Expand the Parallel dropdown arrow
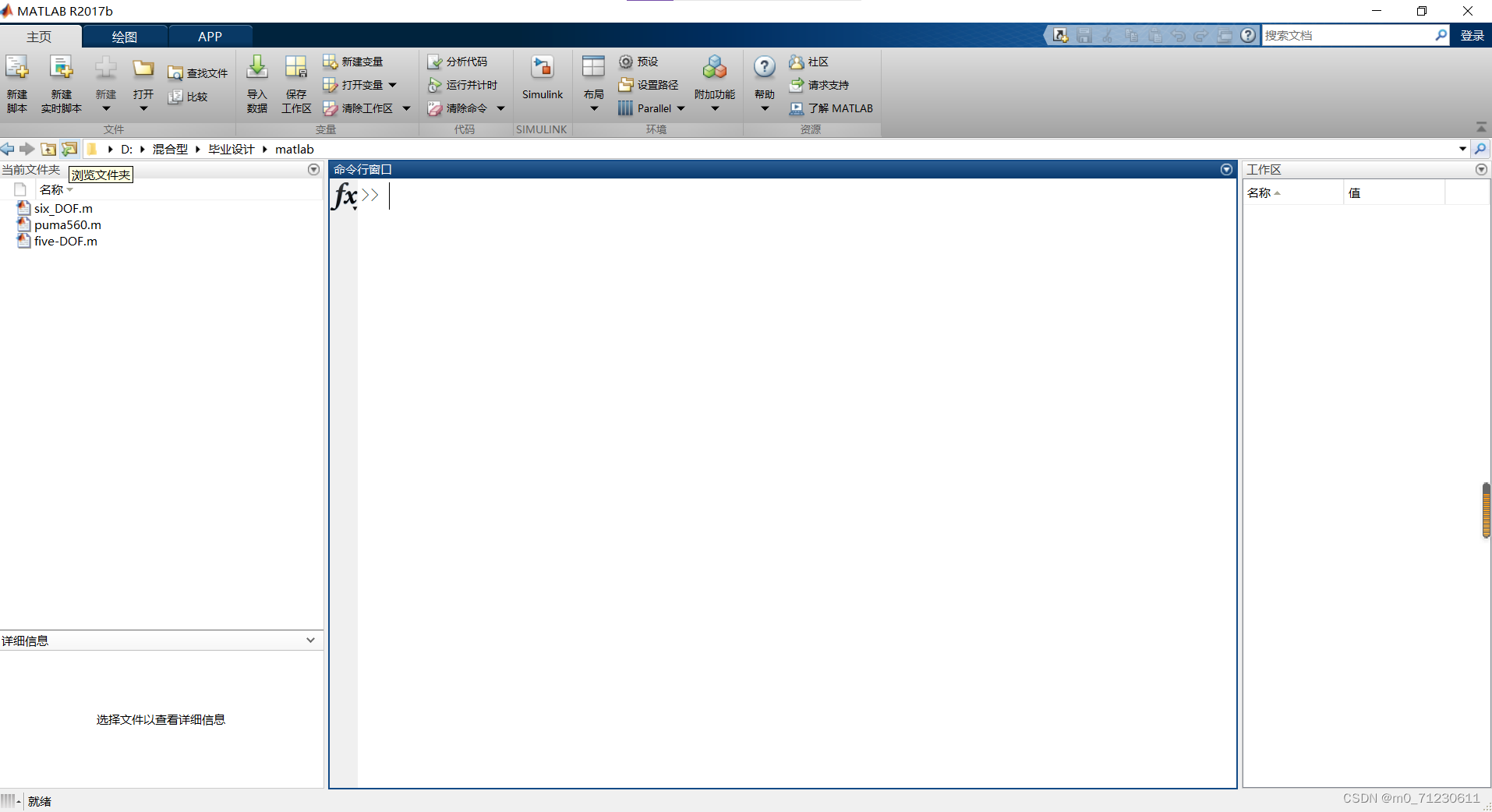The image size is (1492, 812). coord(681,108)
